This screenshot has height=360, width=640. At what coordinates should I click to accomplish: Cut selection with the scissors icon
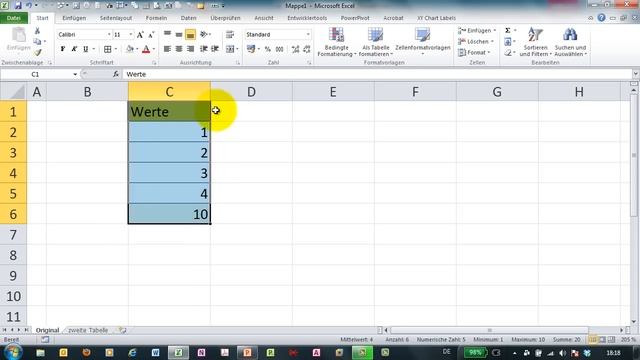pyautogui.click(x=37, y=31)
